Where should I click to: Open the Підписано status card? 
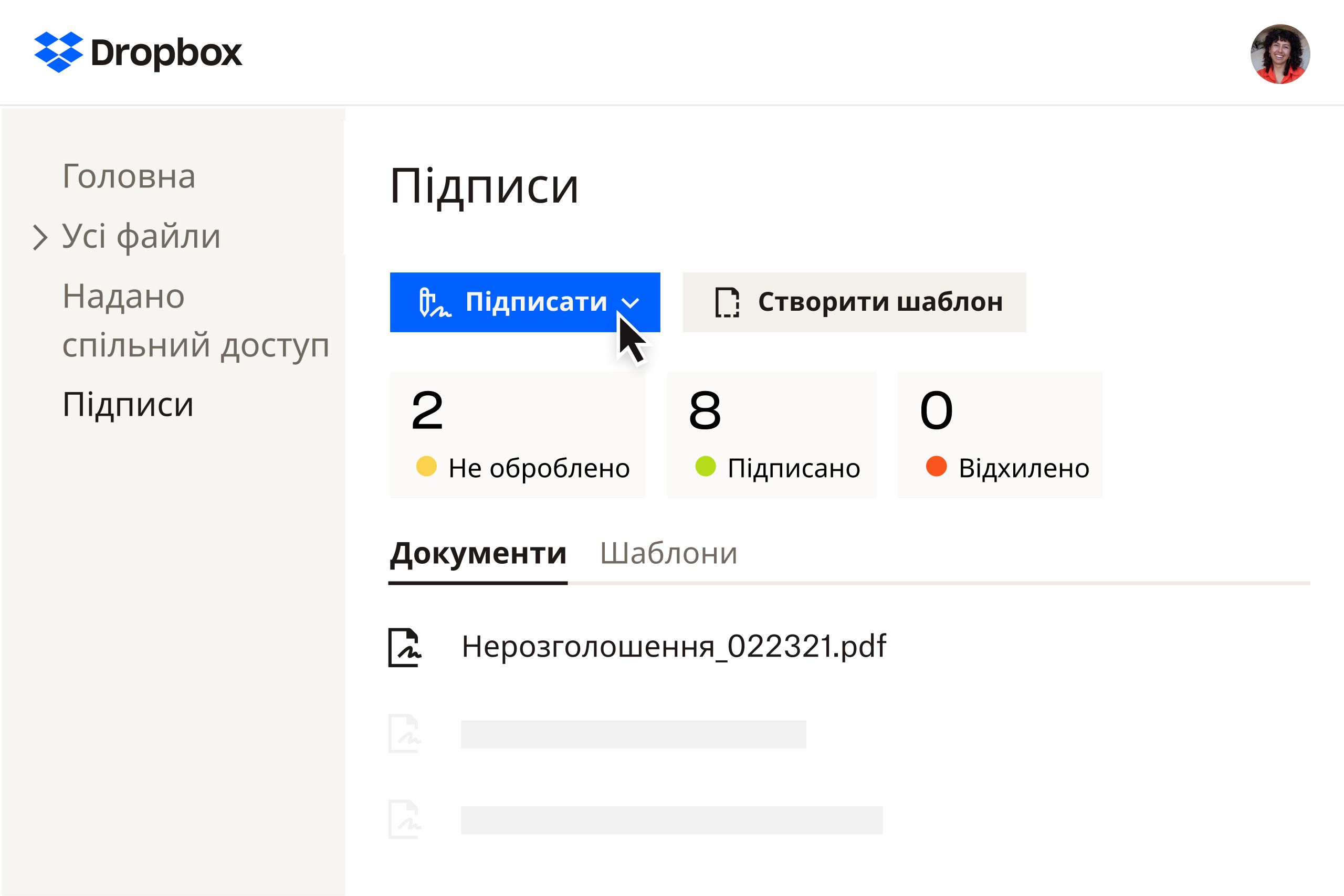point(771,435)
